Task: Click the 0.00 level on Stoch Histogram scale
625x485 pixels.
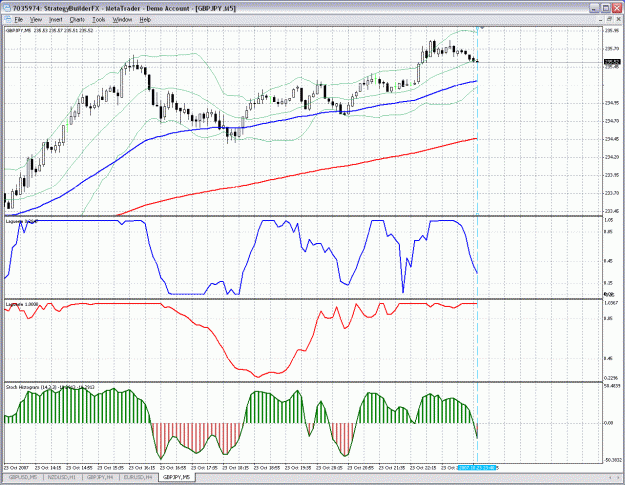Action: pos(609,423)
